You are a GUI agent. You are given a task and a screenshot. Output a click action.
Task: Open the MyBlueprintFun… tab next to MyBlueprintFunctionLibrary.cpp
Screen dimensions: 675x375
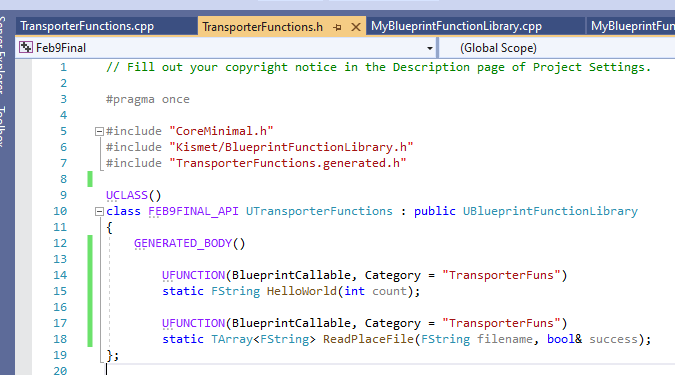(631, 26)
